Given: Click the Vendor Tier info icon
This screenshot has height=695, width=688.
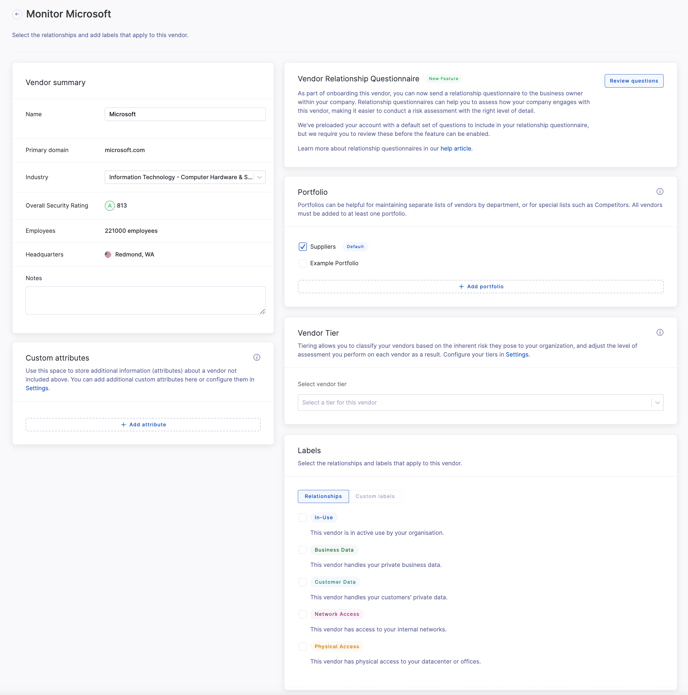Looking at the screenshot, I should 660,333.
